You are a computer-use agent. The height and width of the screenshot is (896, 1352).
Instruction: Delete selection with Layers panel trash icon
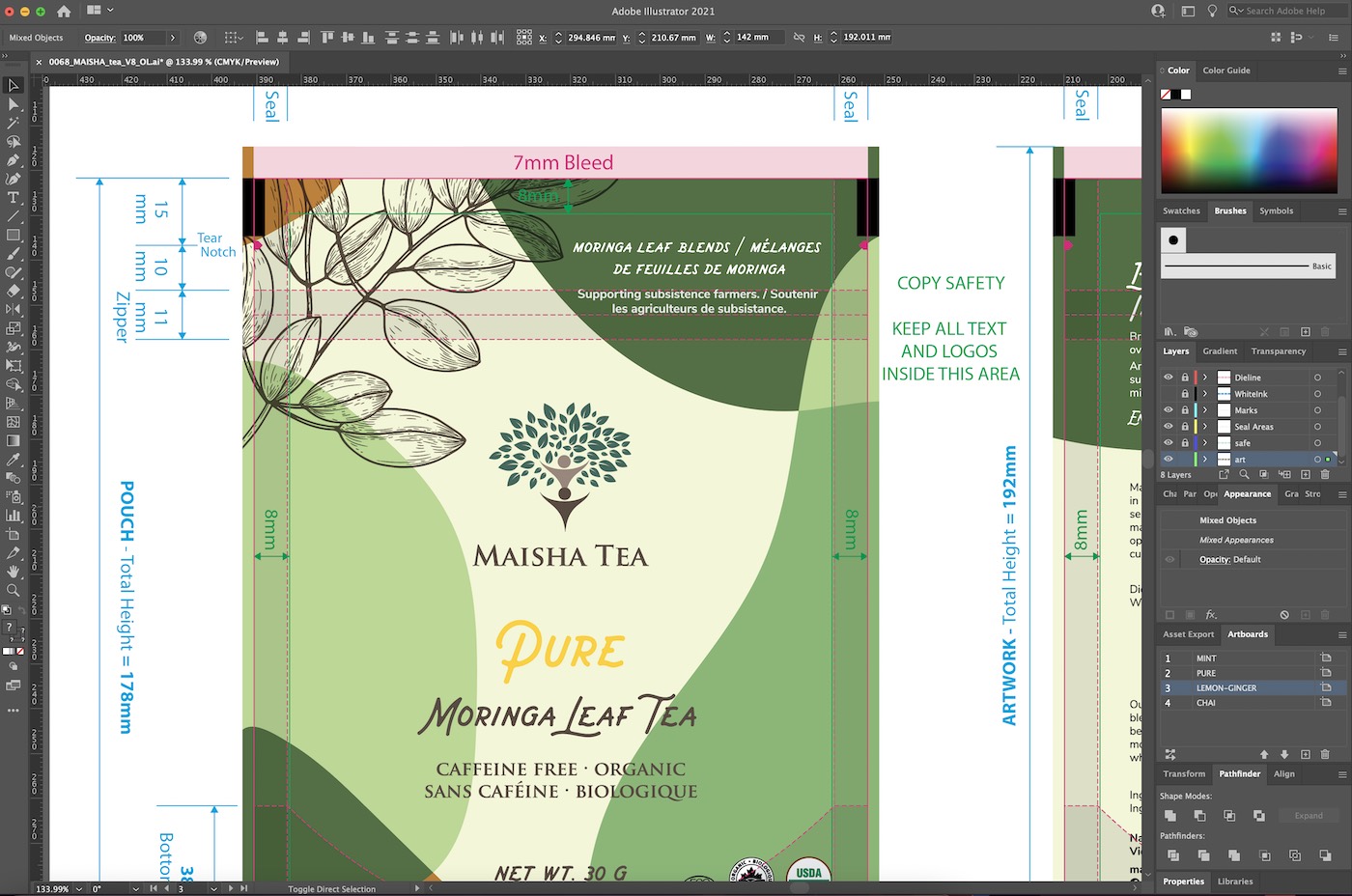pyautogui.click(x=1325, y=475)
